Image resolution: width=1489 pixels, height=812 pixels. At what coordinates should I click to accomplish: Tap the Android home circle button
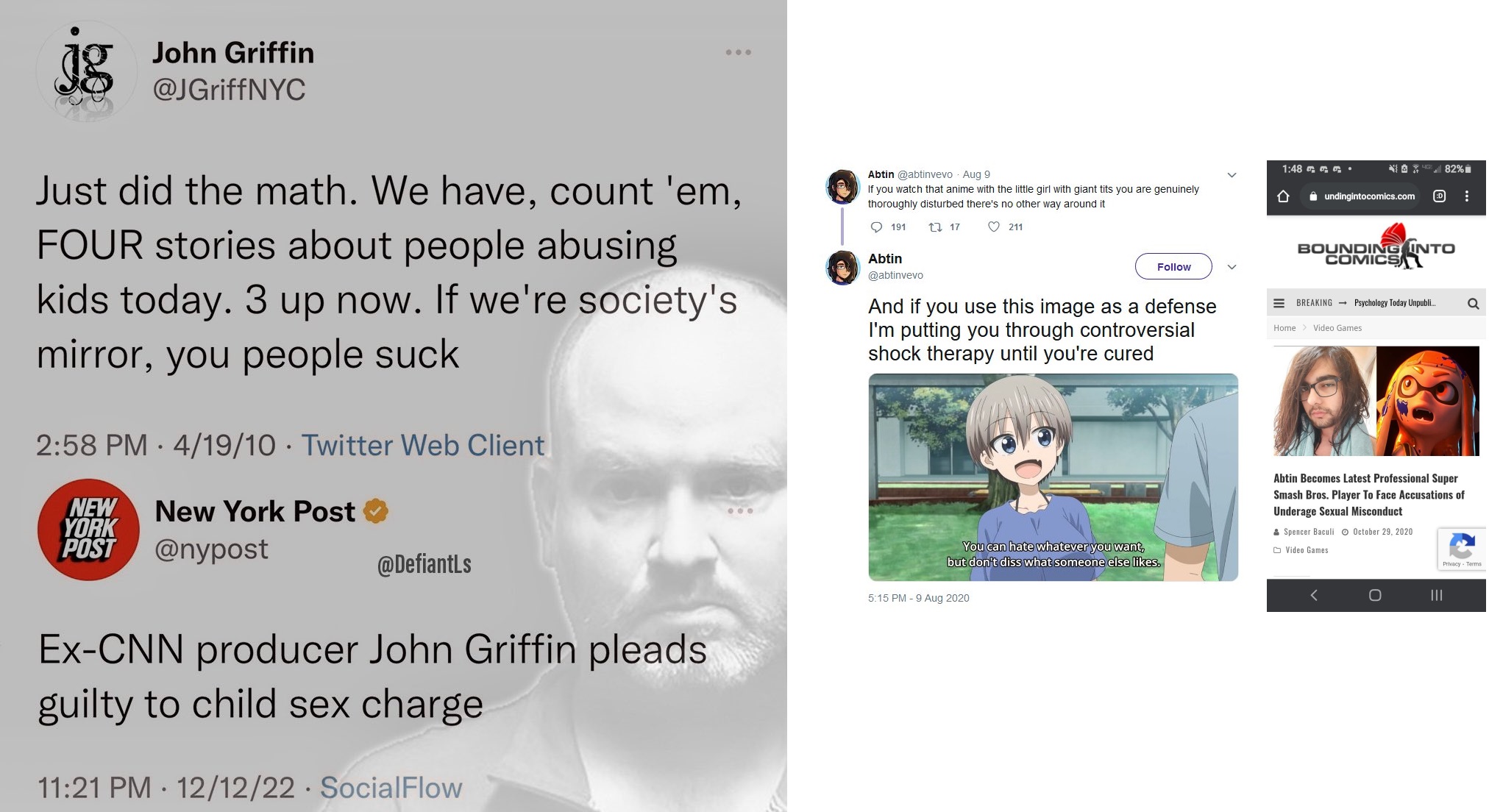tap(1375, 595)
